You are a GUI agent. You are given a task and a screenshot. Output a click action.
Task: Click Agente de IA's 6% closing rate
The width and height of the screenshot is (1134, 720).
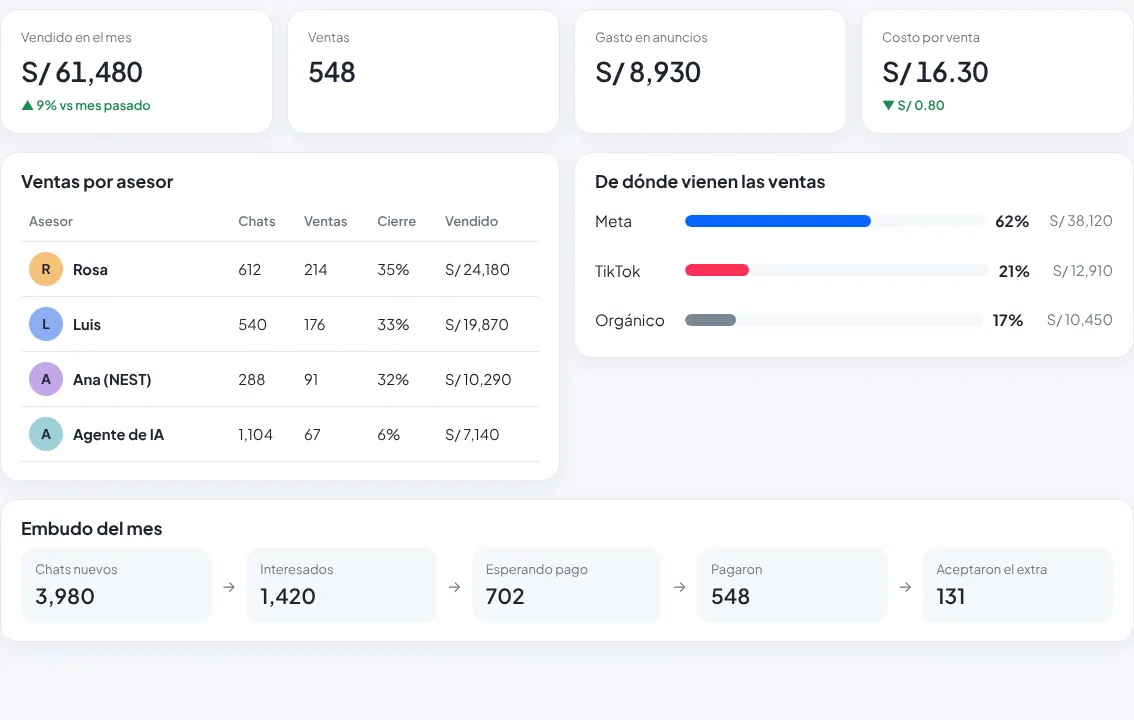click(x=388, y=434)
